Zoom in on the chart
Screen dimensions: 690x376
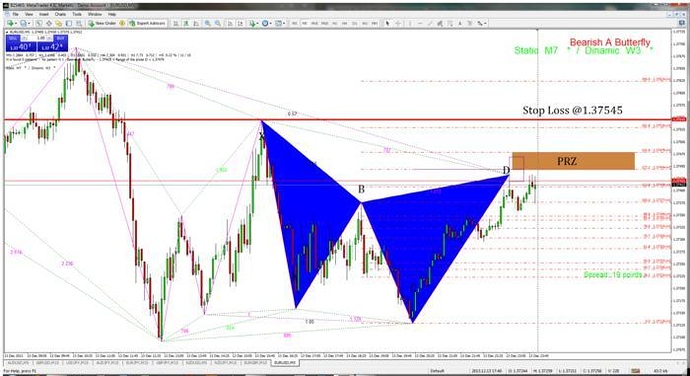click(207, 23)
